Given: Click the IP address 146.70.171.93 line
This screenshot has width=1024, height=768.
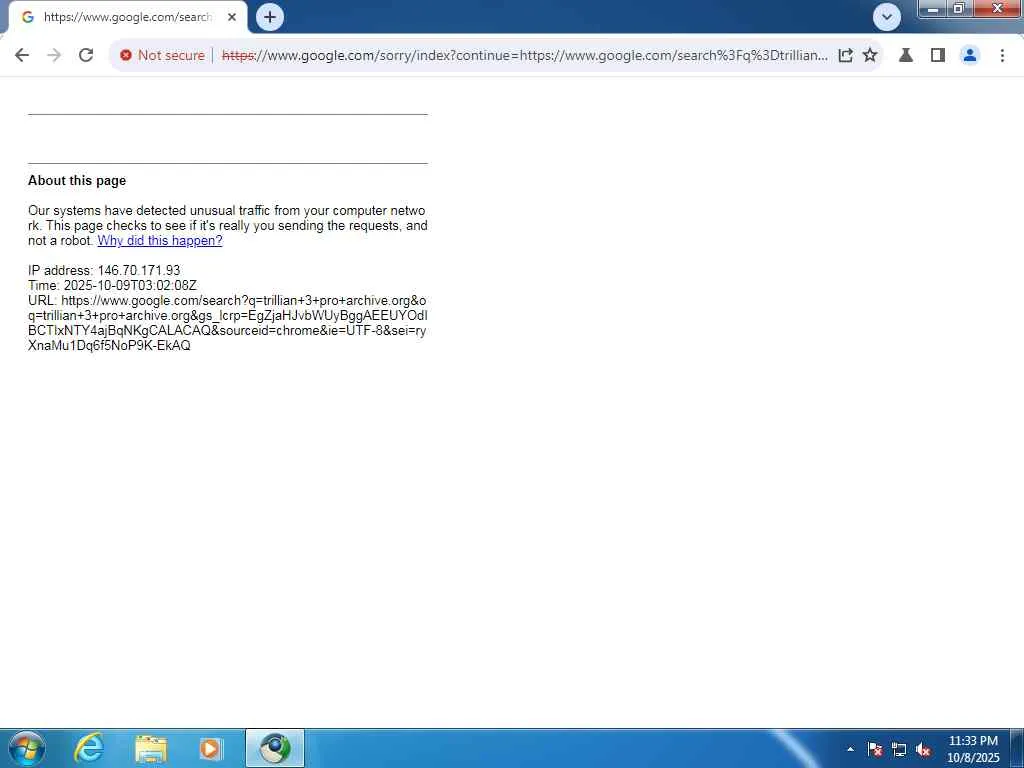Looking at the screenshot, I should pos(104,270).
